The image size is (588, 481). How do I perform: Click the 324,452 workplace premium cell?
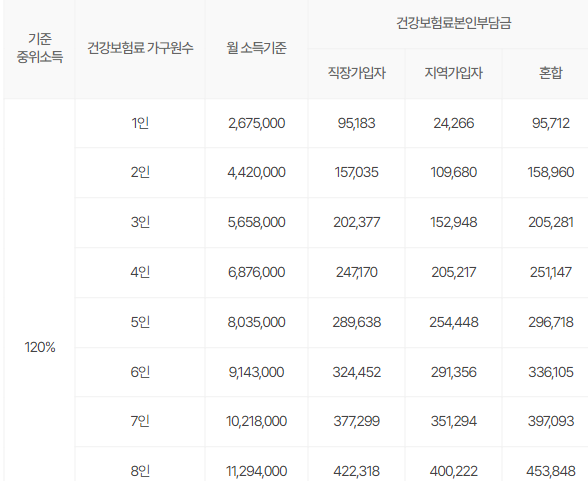click(357, 372)
